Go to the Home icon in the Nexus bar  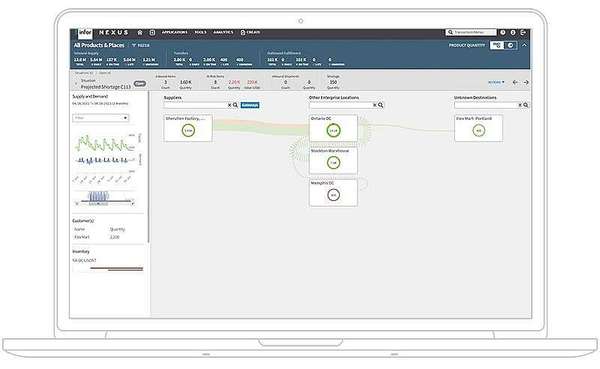[140, 33]
